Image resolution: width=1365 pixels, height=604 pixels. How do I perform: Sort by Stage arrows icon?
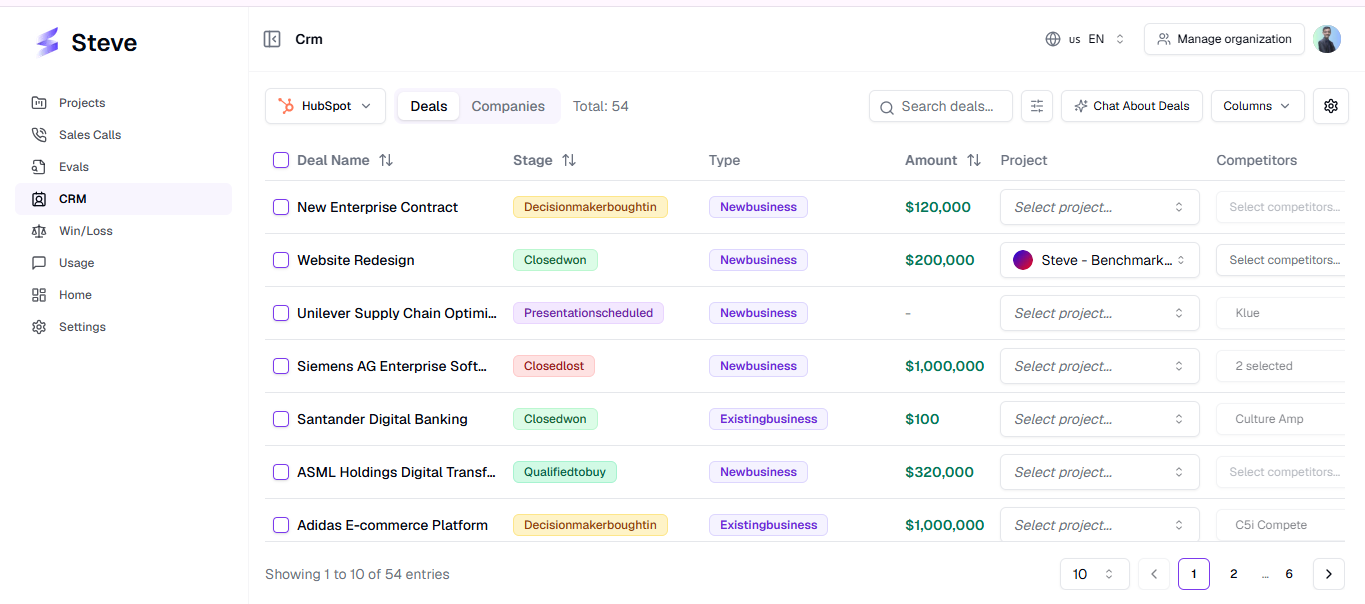pos(569,160)
